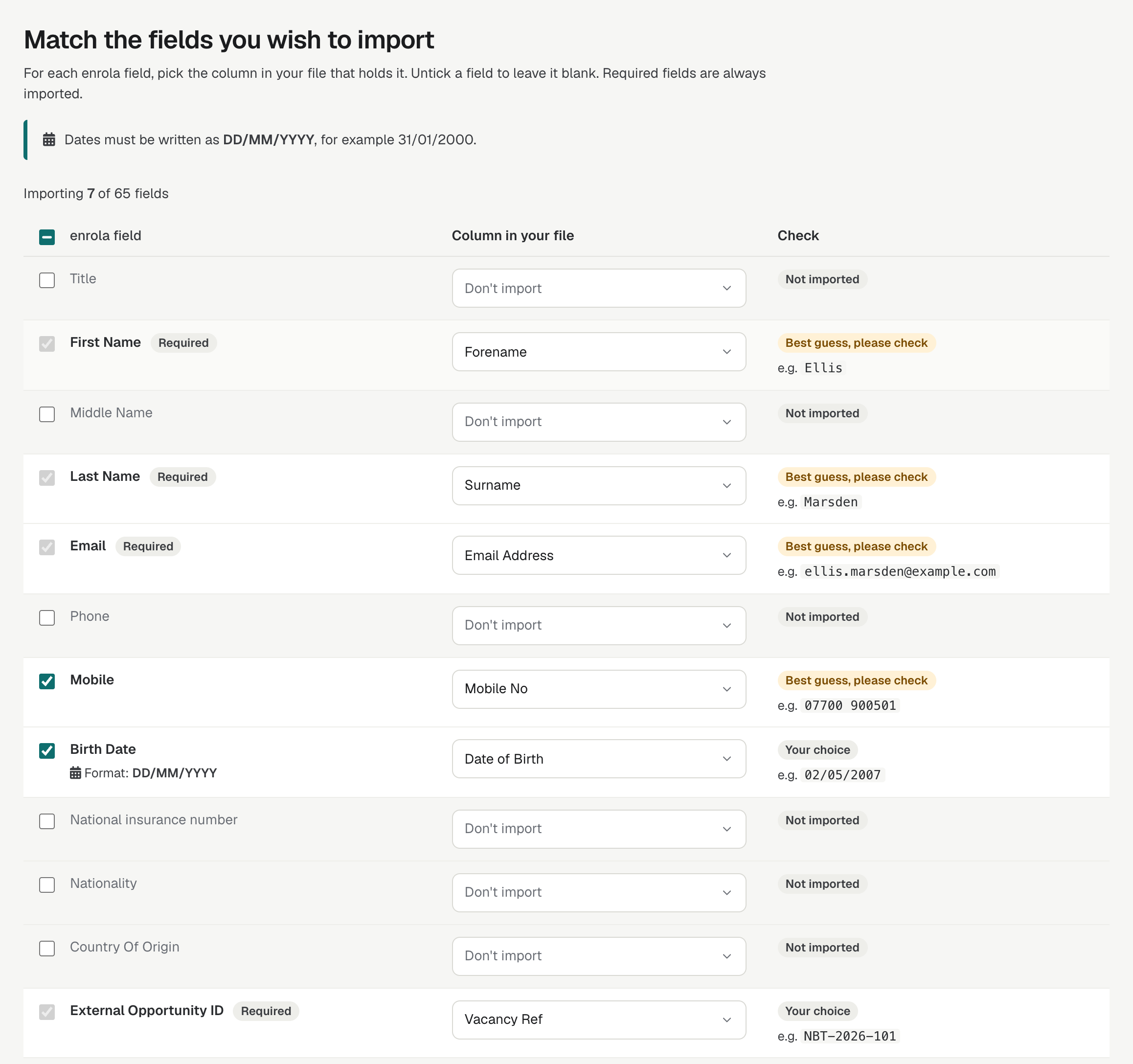Tick the Country Of Origin checkbox
This screenshot has width=1133, height=1064.
tap(47, 949)
